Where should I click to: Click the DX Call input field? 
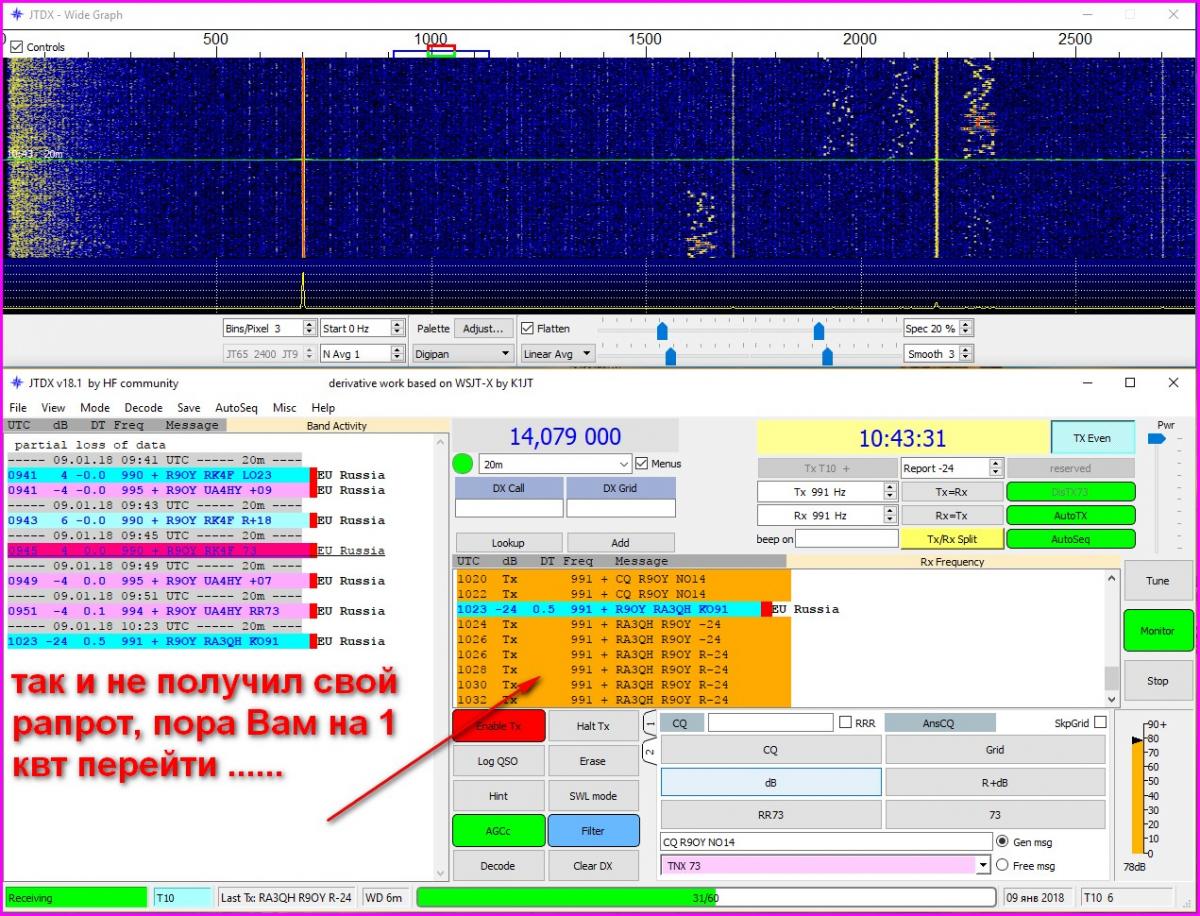click(x=508, y=507)
